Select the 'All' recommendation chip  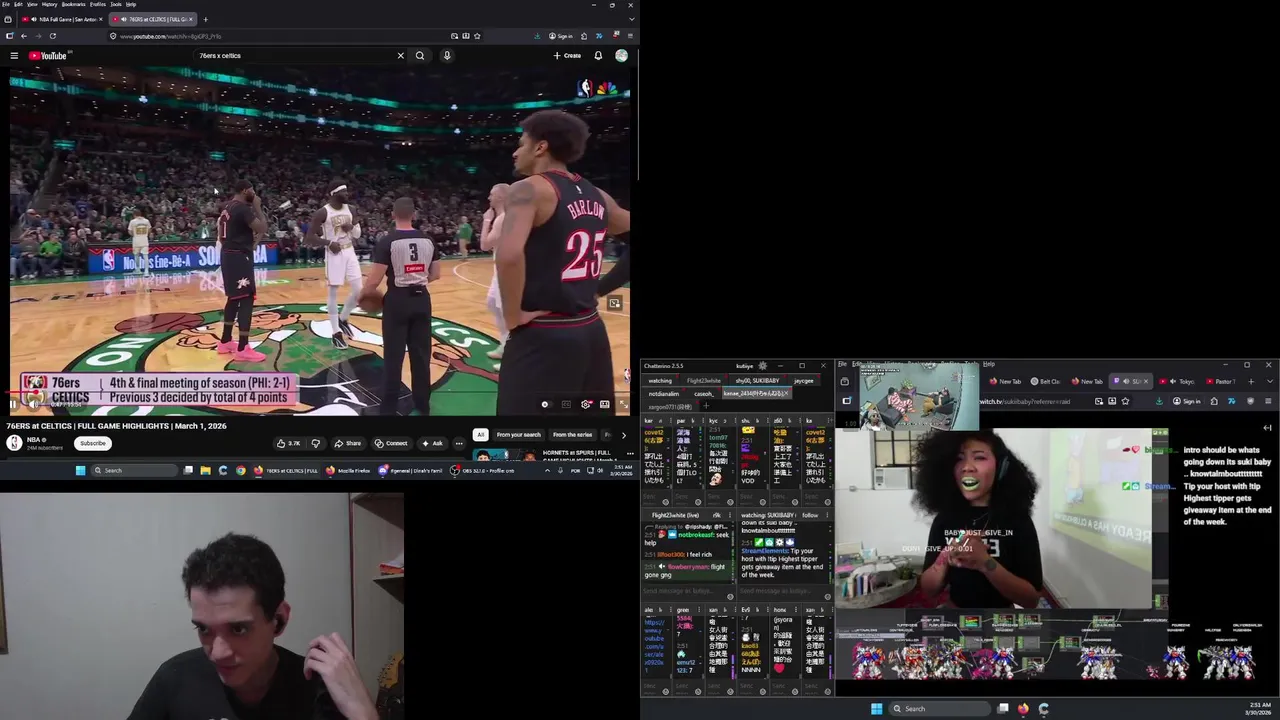click(x=481, y=435)
